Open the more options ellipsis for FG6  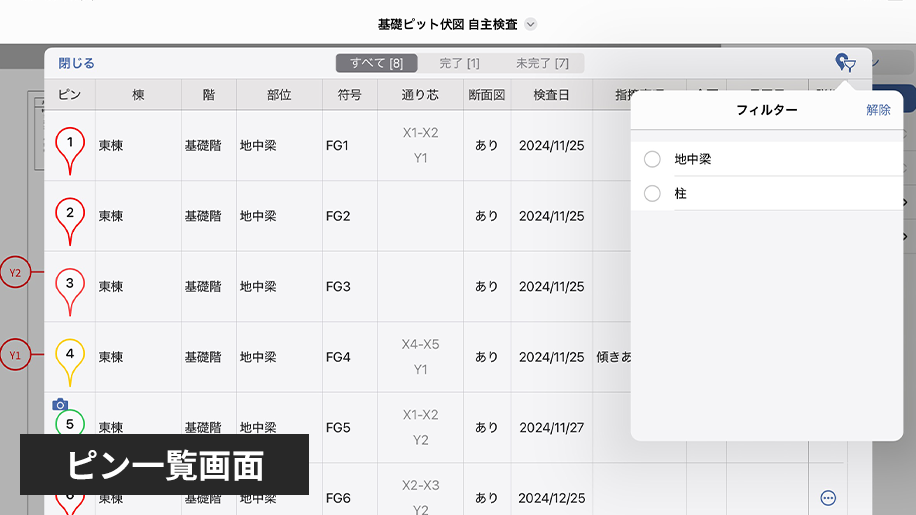tap(827, 498)
